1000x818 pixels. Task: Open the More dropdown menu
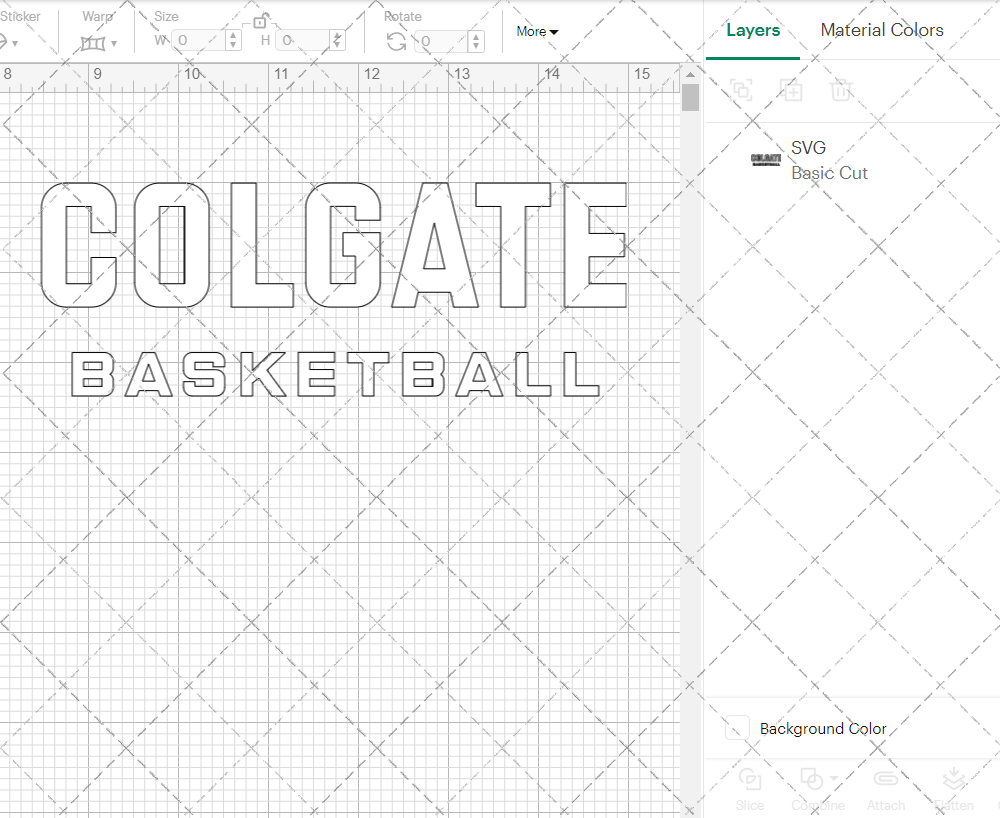pyautogui.click(x=537, y=31)
